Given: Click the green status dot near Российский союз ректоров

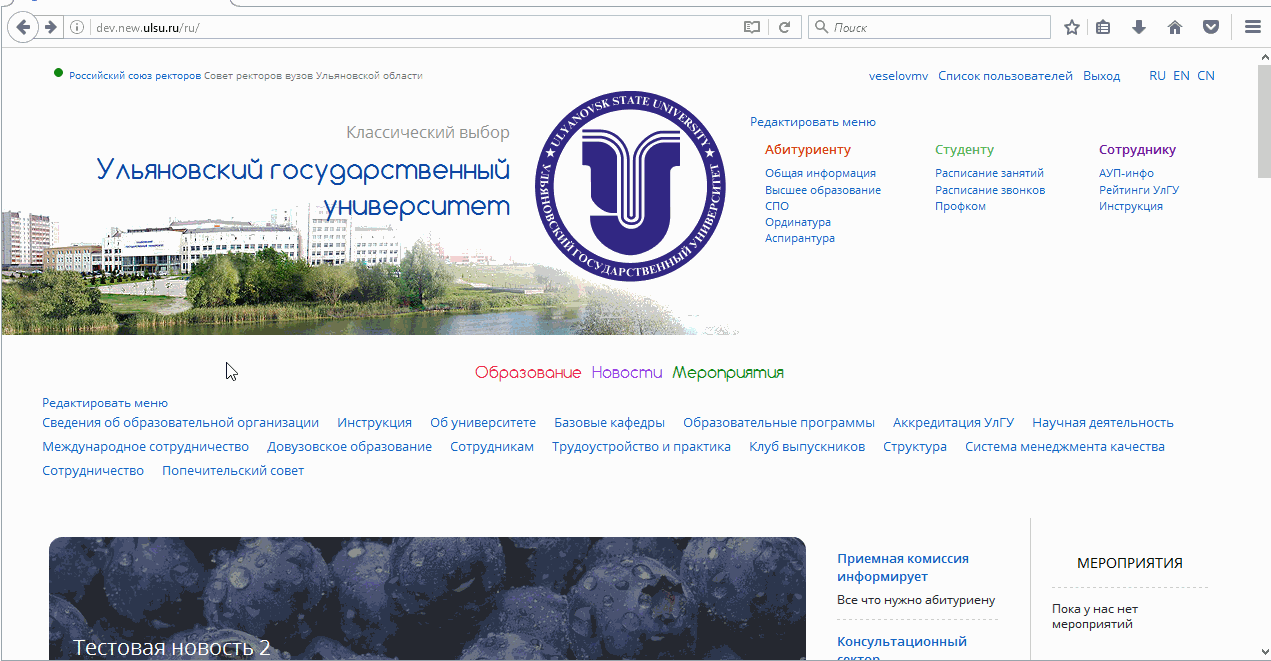Looking at the screenshot, I should click(x=59, y=73).
